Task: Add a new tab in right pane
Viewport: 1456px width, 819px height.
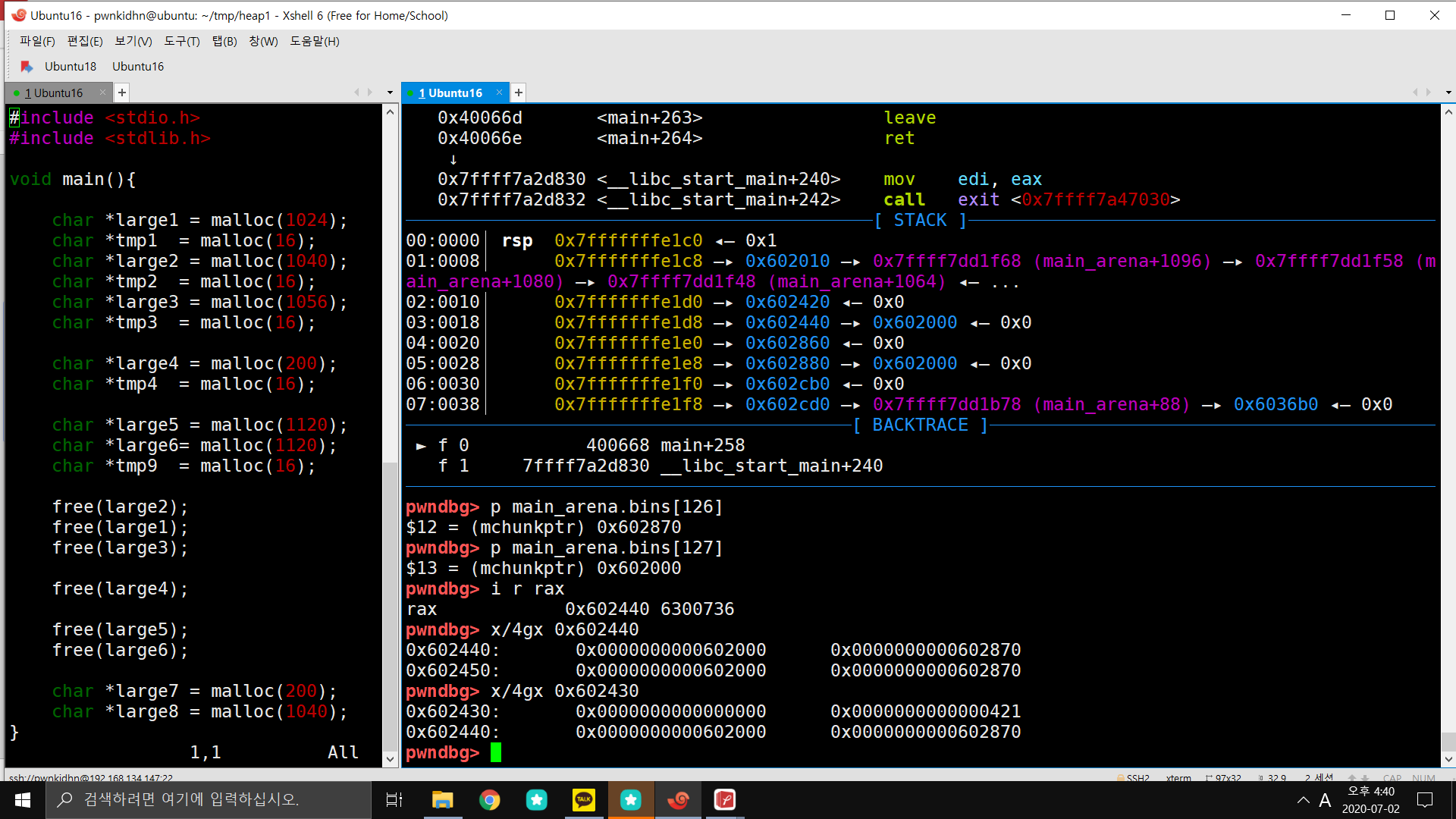Action: (x=519, y=93)
